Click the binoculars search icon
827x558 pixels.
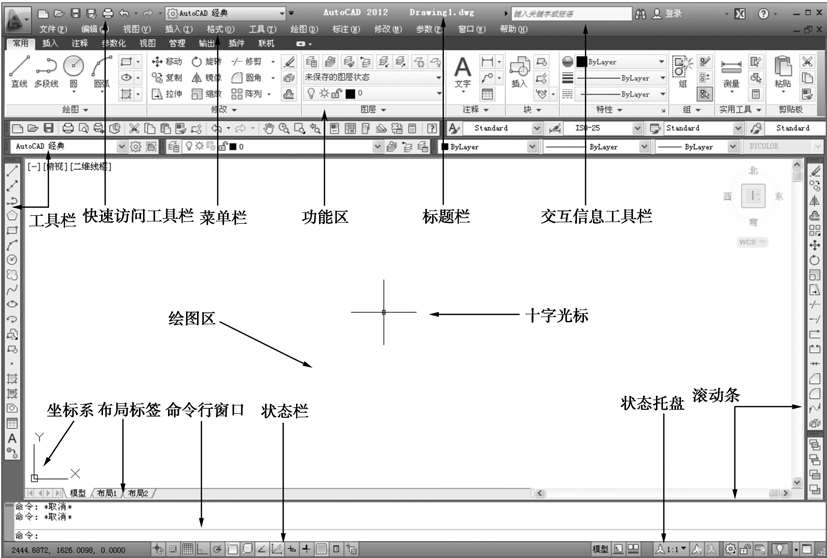(640, 14)
